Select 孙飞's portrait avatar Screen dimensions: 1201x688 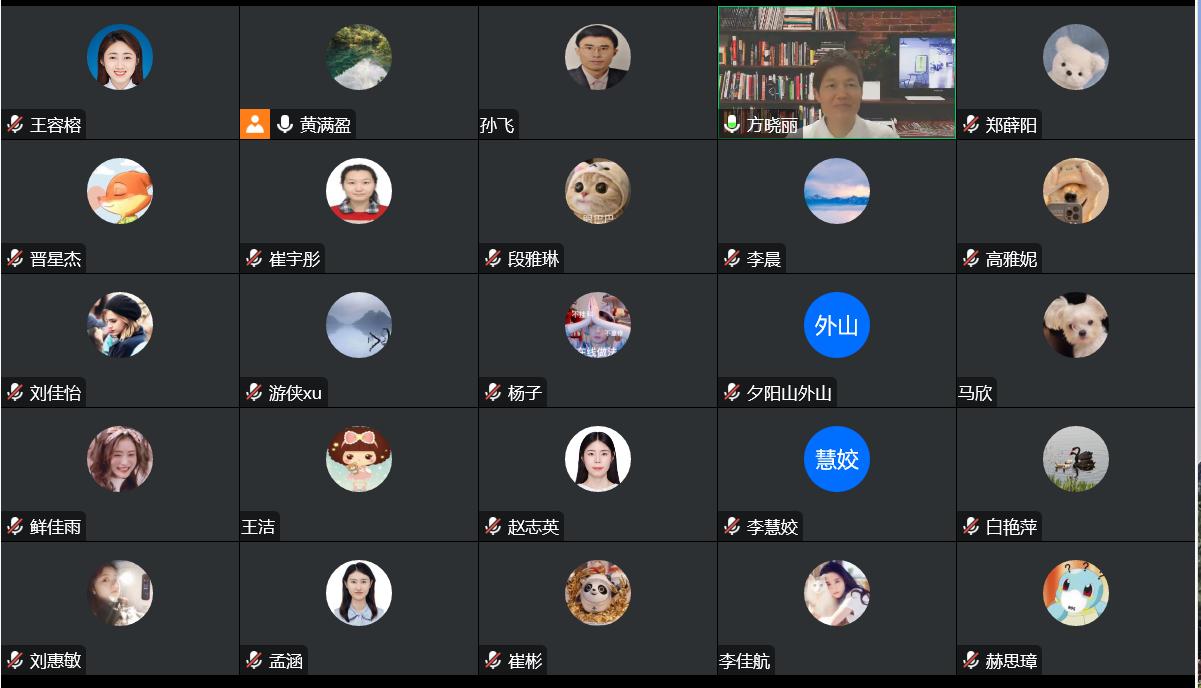(598, 57)
